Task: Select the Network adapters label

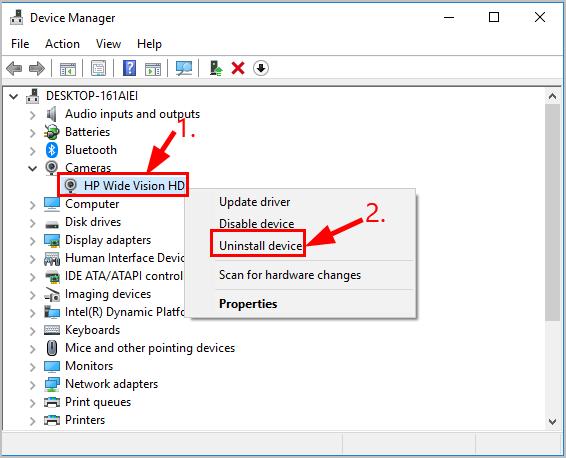Action: tap(112, 384)
